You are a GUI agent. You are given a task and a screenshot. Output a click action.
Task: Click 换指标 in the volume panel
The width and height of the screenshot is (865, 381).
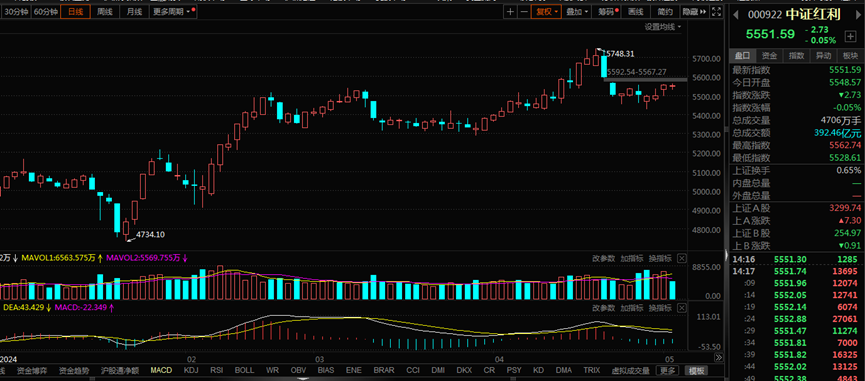660,258
